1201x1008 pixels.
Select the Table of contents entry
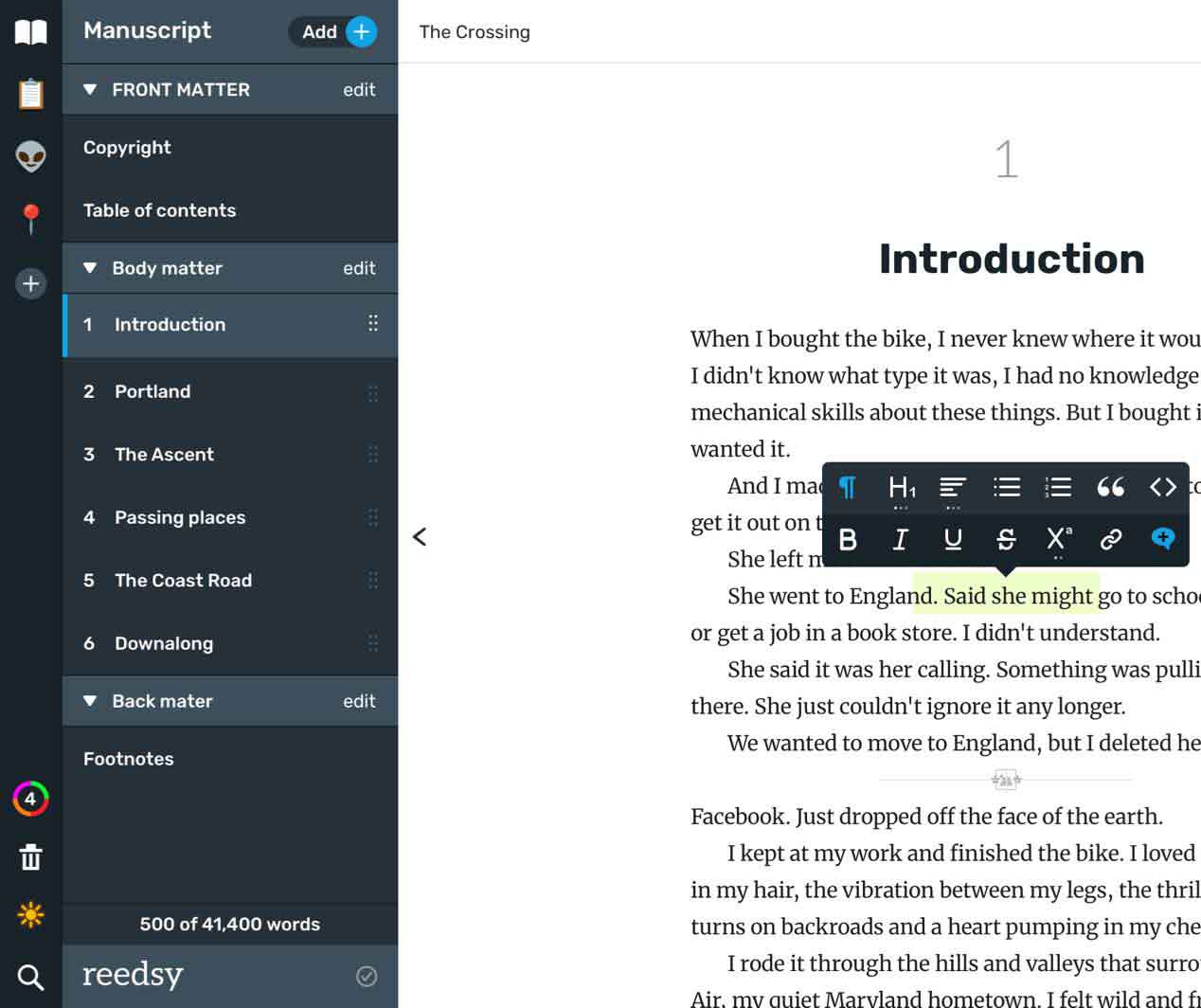(x=159, y=210)
